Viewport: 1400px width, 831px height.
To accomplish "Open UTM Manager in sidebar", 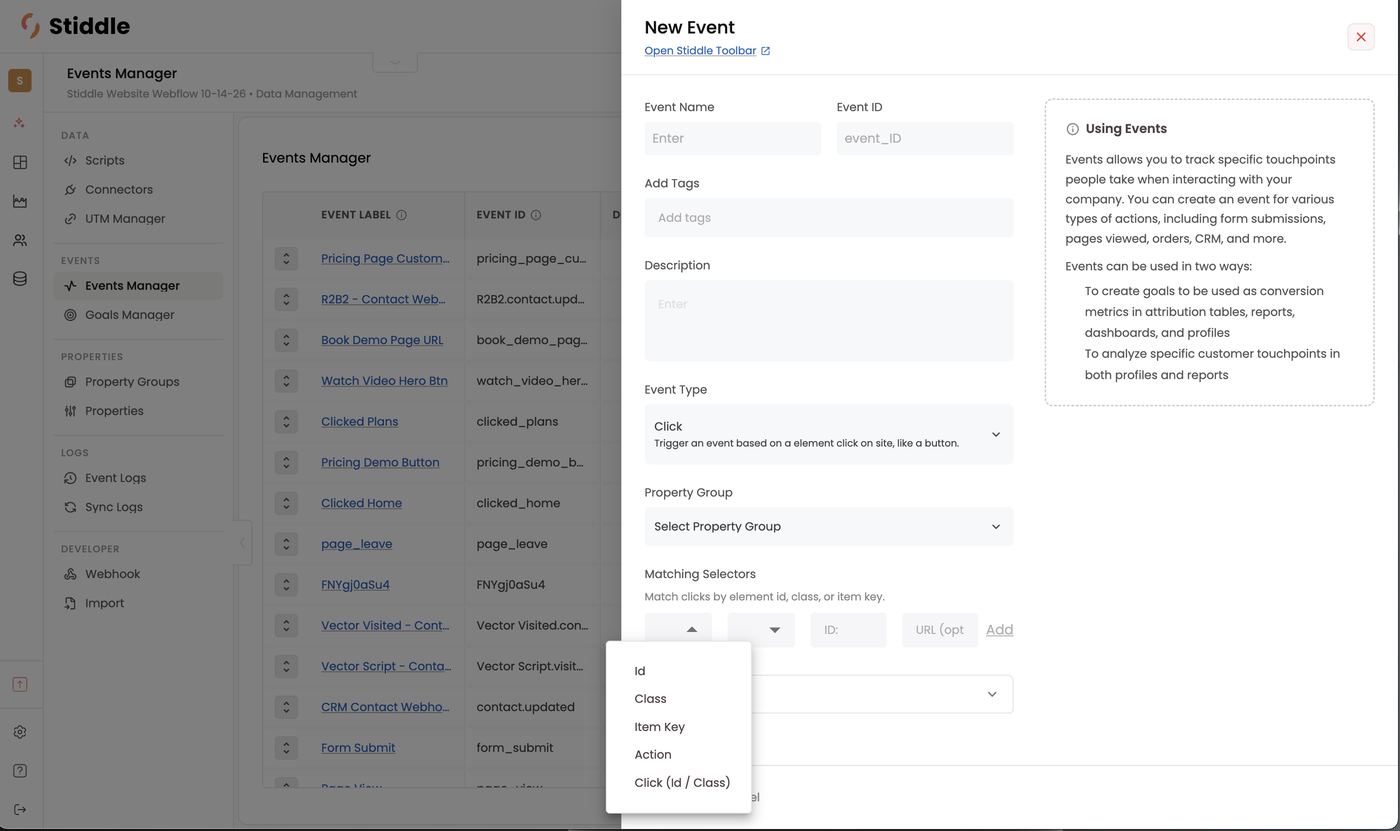I will coord(138,219).
